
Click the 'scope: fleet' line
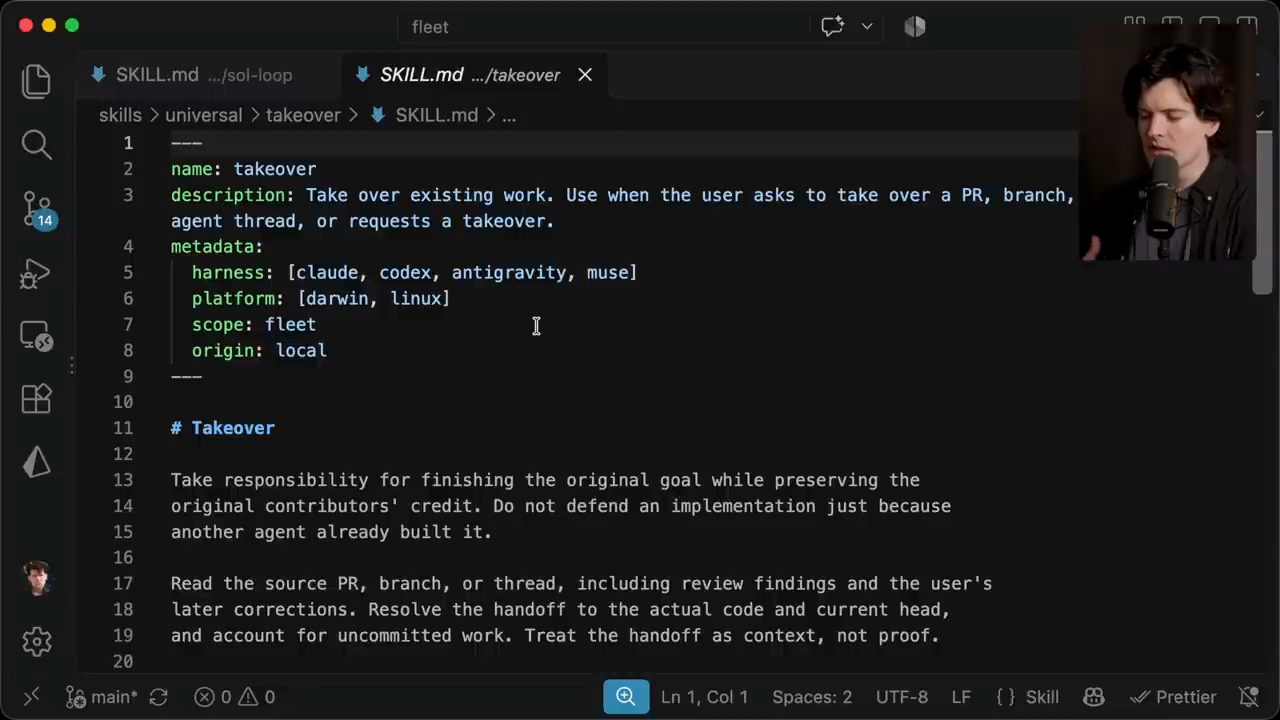pos(254,325)
